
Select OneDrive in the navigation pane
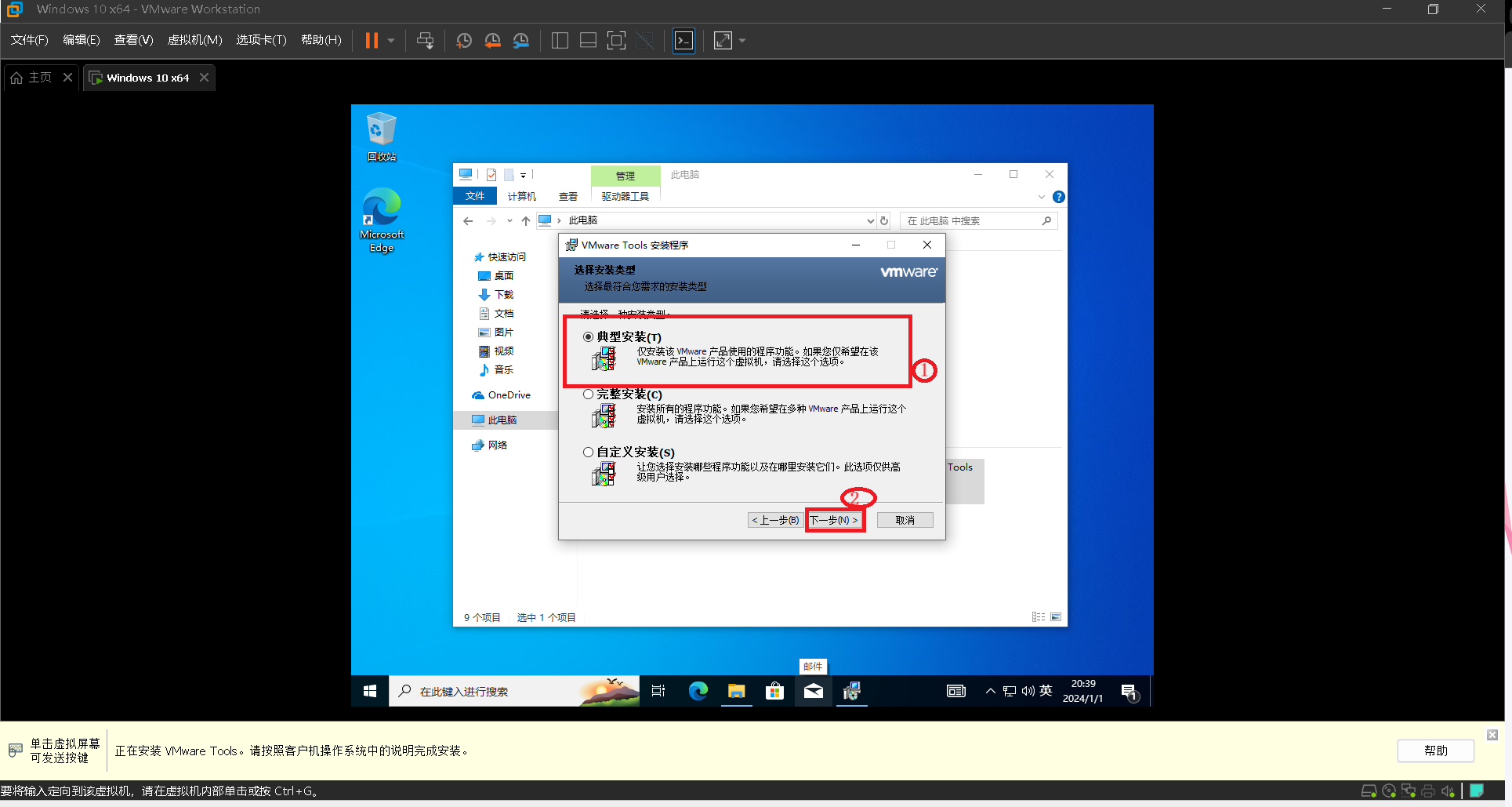point(509,394)
